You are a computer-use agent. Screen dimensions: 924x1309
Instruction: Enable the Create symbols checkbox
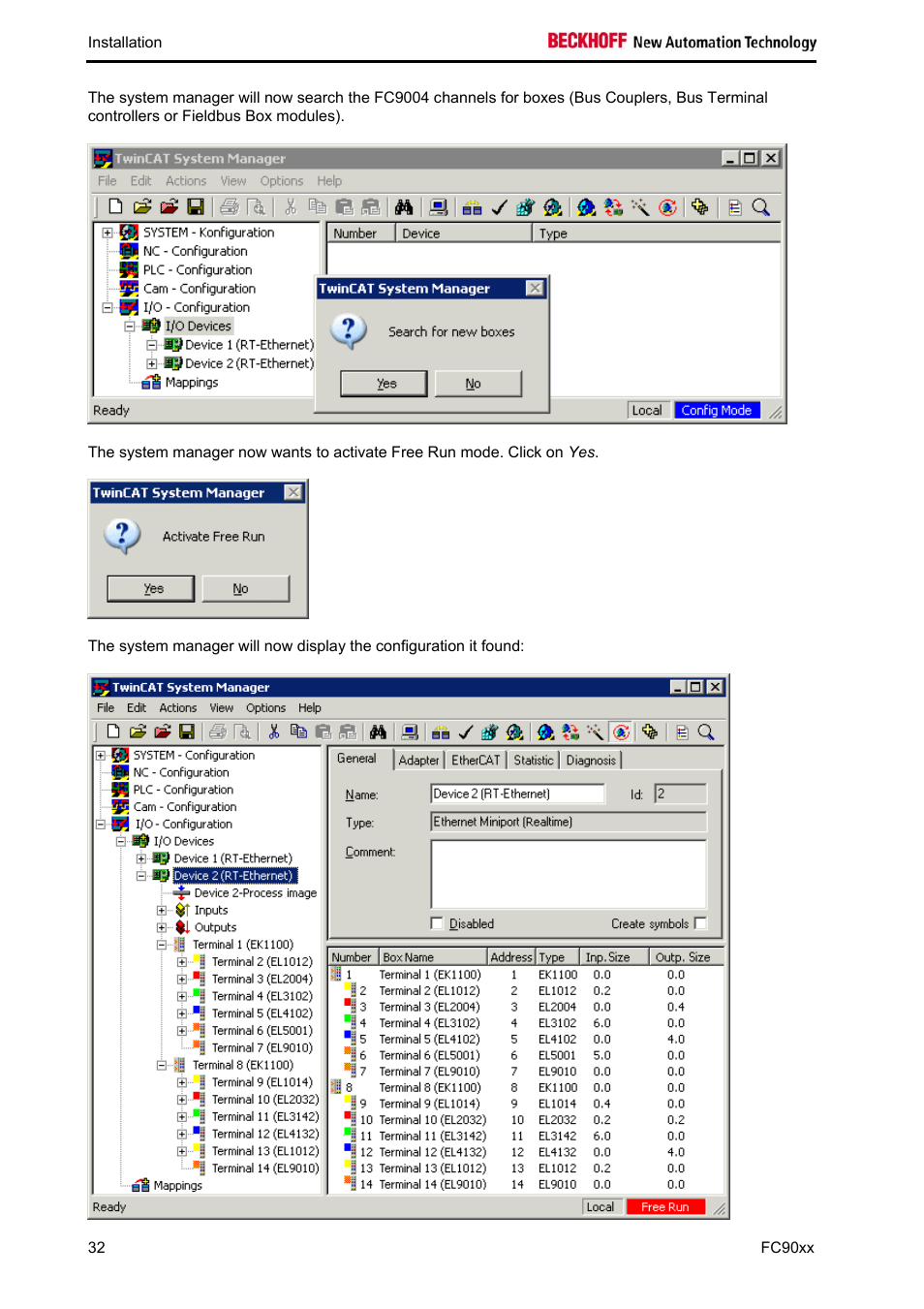[x=701, y=923]
